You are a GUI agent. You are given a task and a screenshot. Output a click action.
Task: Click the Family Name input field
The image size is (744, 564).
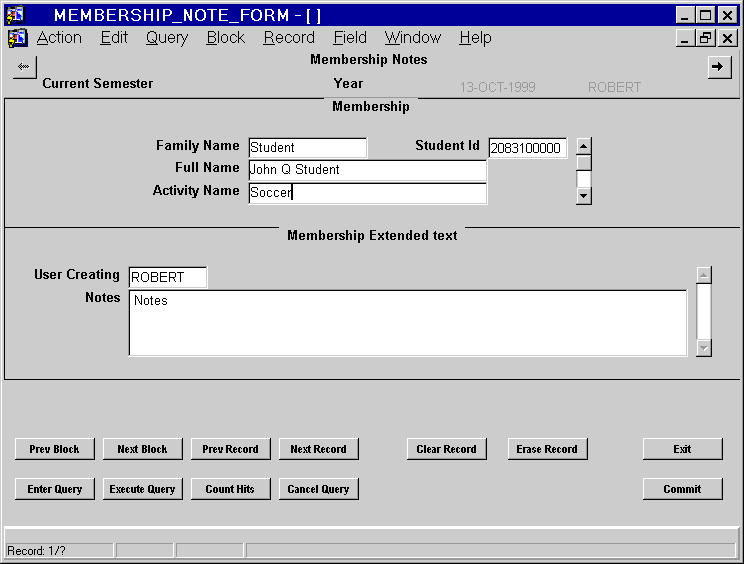tap(307, 148)
